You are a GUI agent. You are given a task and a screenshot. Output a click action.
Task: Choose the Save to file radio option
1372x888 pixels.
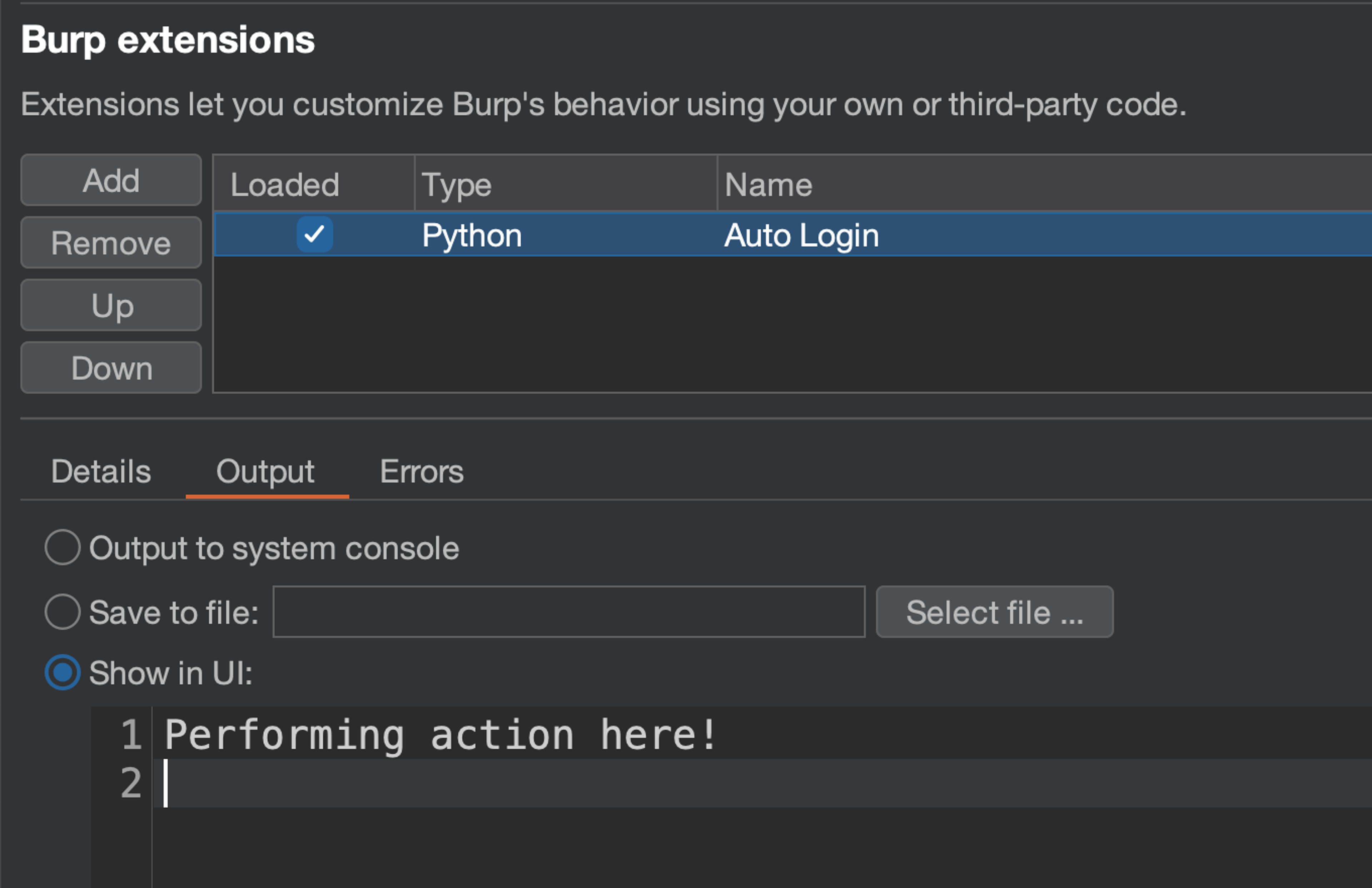click(x=62, y=612)
